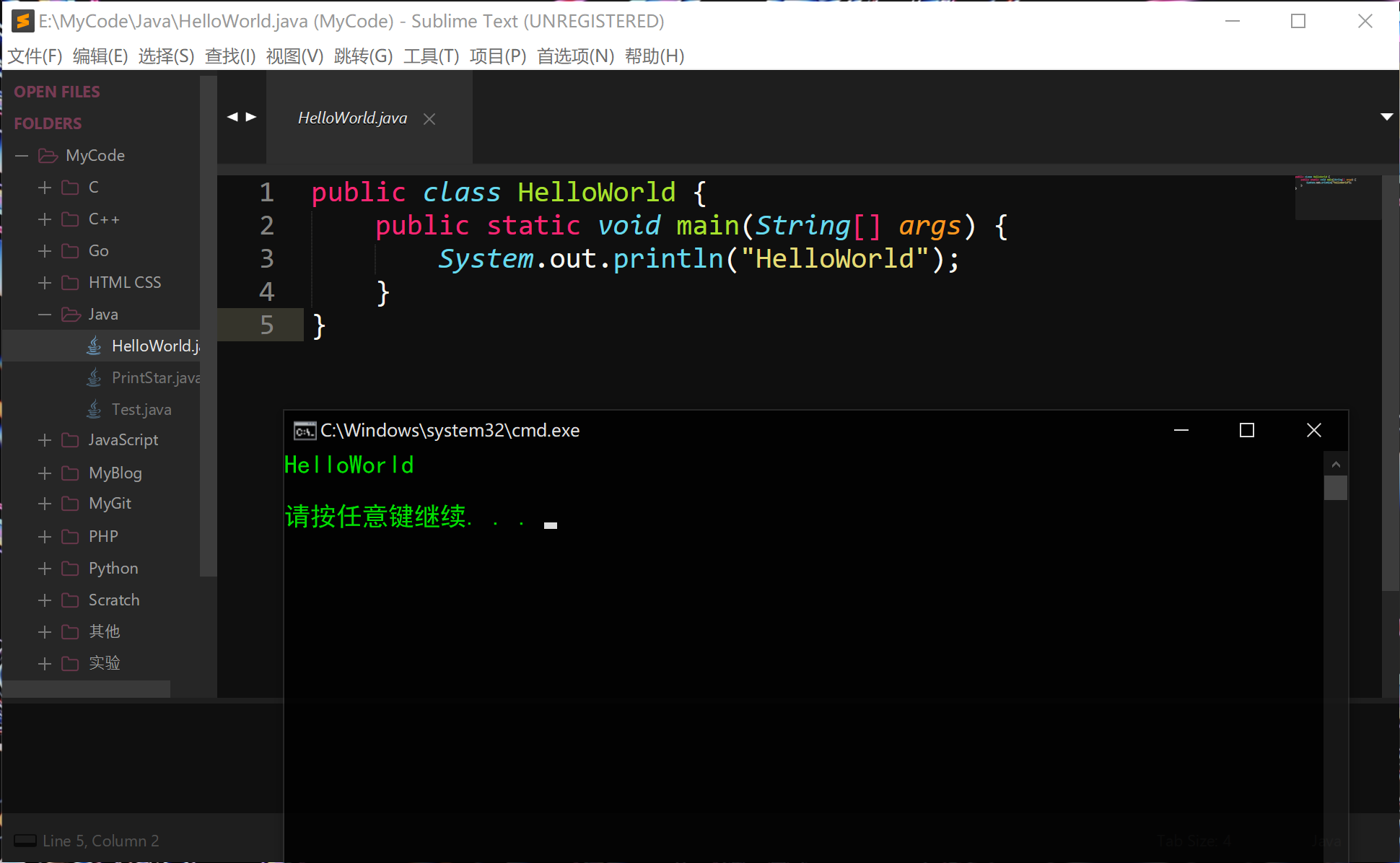Click the 其他 folder icon
The image size is (1400, 863).
[x=70, y=632]
